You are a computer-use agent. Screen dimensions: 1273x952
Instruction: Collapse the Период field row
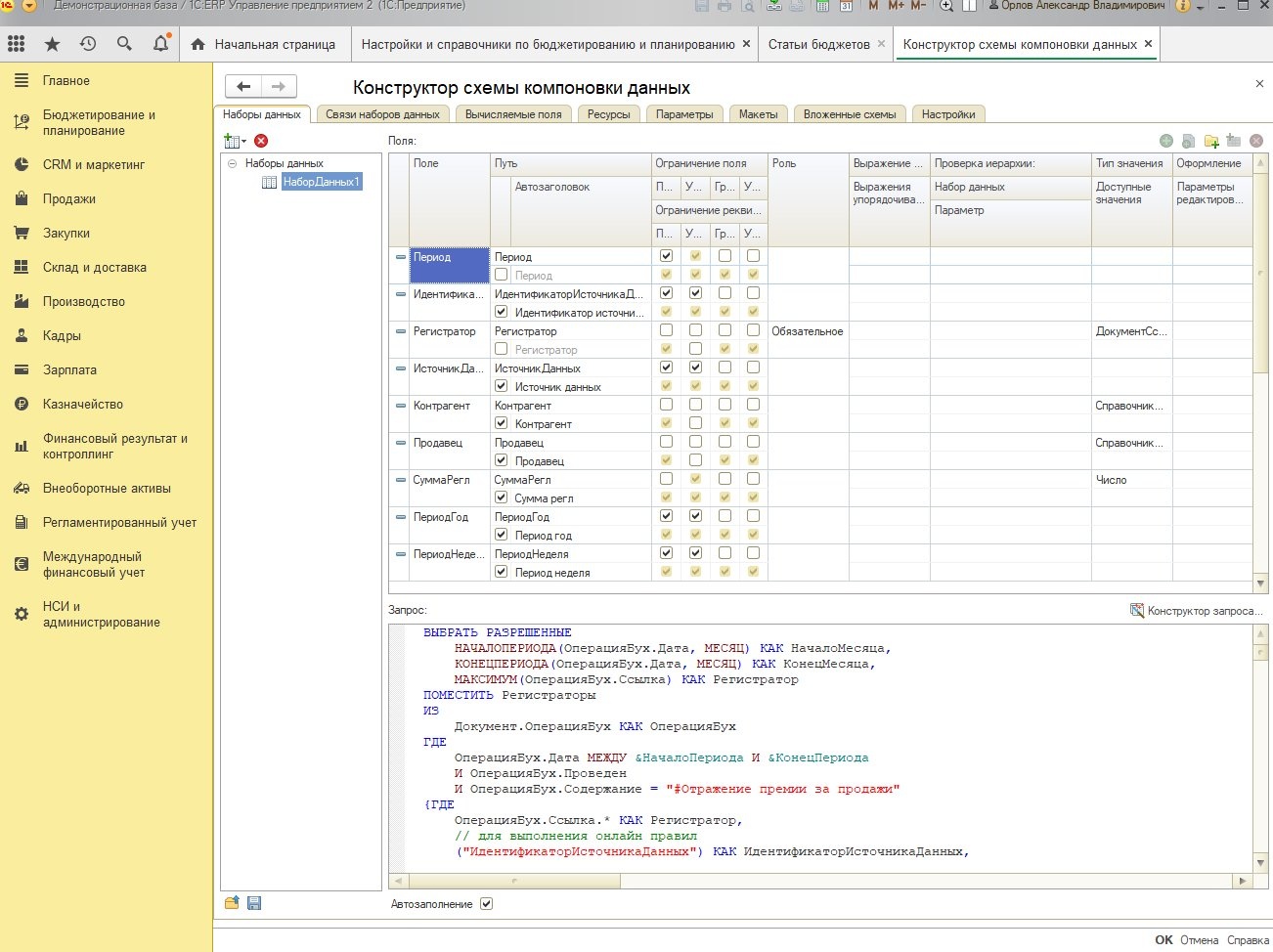400,257
